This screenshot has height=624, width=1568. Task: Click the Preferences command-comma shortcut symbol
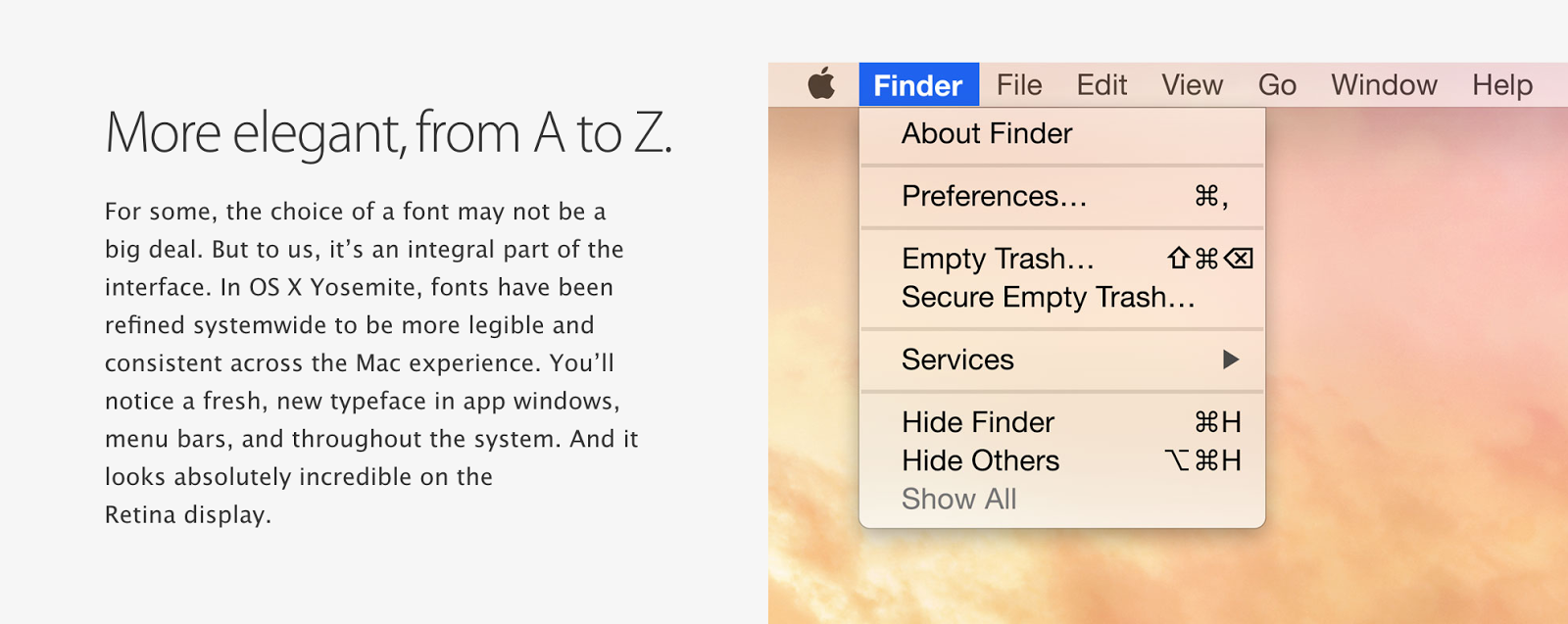coord(1211,196)
